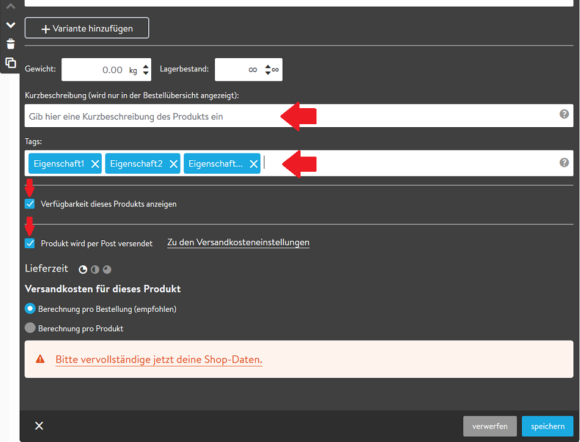This screenshot has height=442, width=580.
Task: Toggle Produkt wird per Post versendet checkbox
Action: pos(30,243)
